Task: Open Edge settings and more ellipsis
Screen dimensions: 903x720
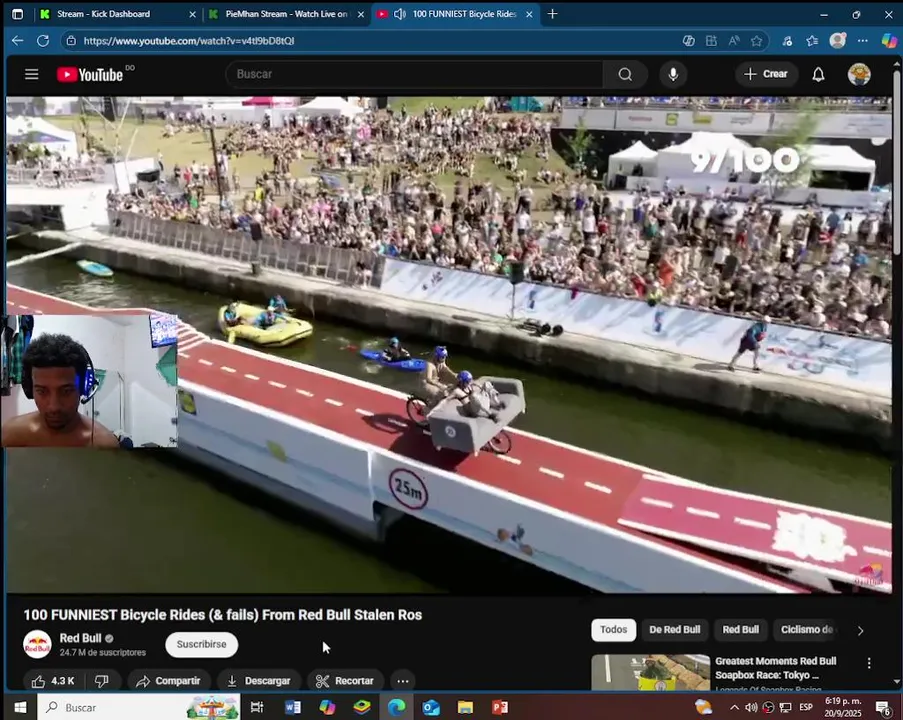Action: pyautogui.click(x=863, y=41)
